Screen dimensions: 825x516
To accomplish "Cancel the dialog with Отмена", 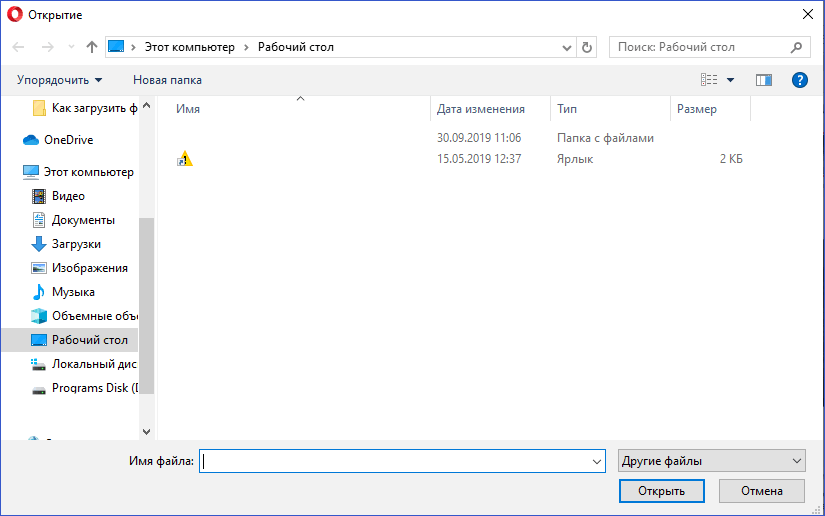I will tap(761, 491).
